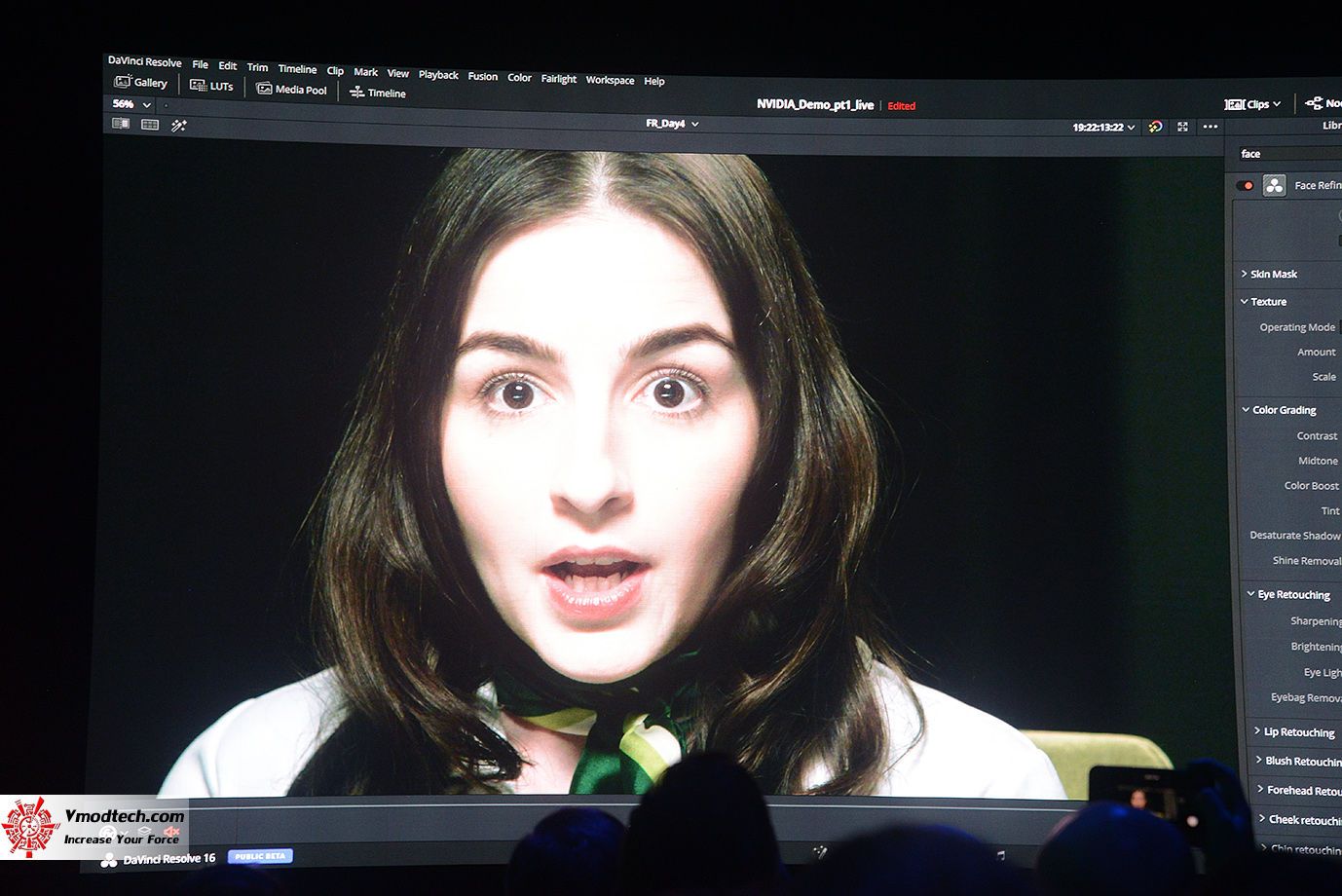Open the Gallery panel
Screen dimensions: 1342x896
point(141,82)
